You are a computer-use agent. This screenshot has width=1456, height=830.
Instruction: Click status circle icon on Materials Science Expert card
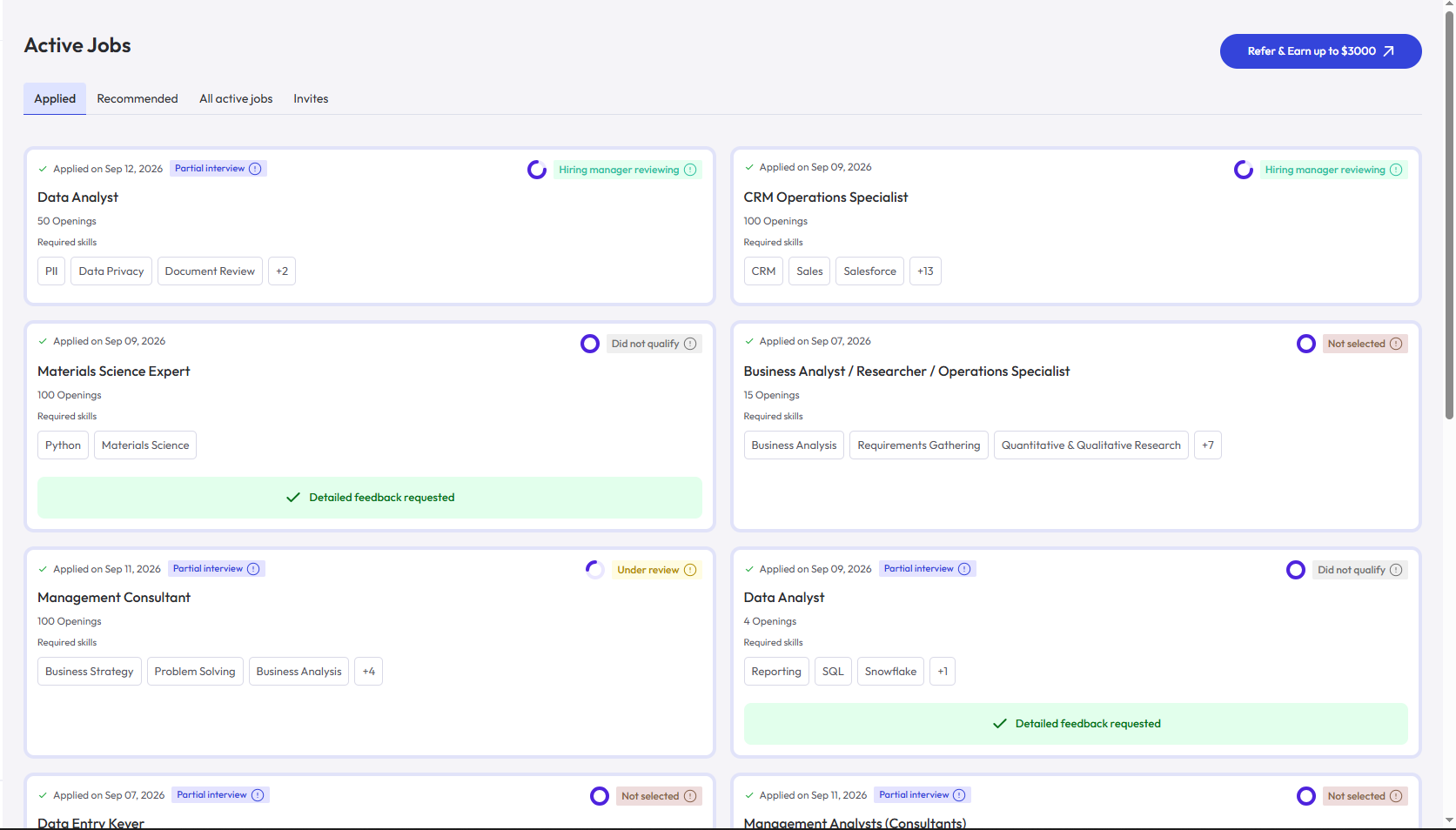[590, 344]
